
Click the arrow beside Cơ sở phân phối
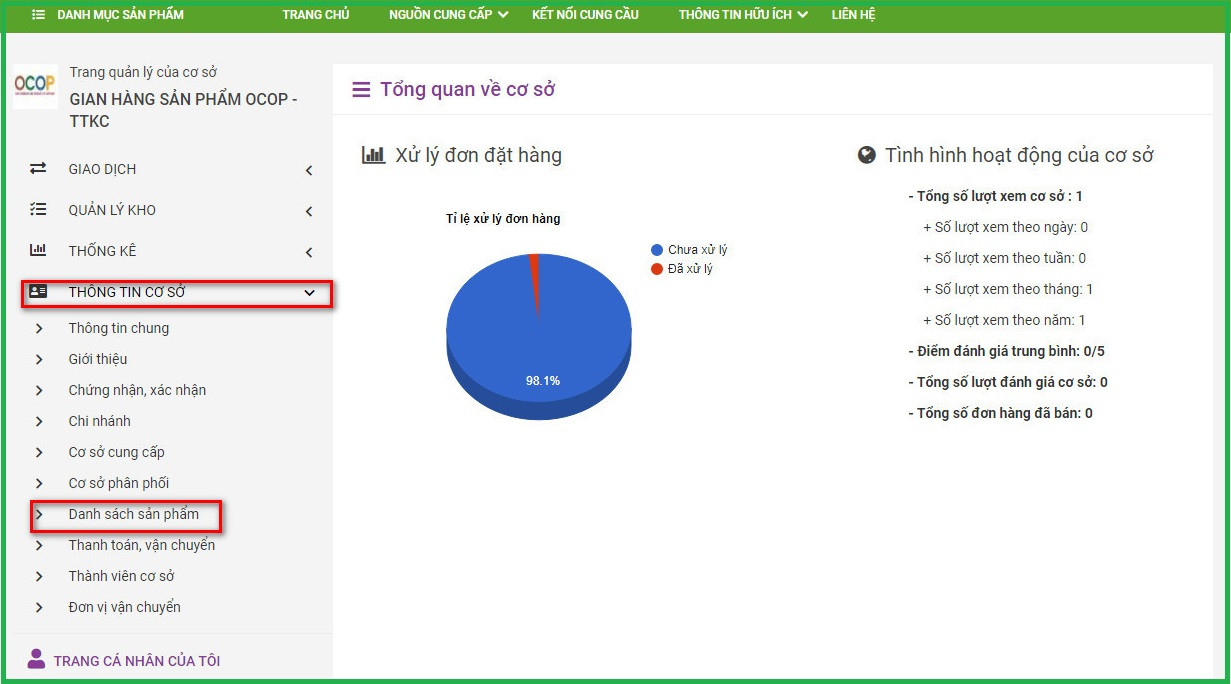pos(39,483)
